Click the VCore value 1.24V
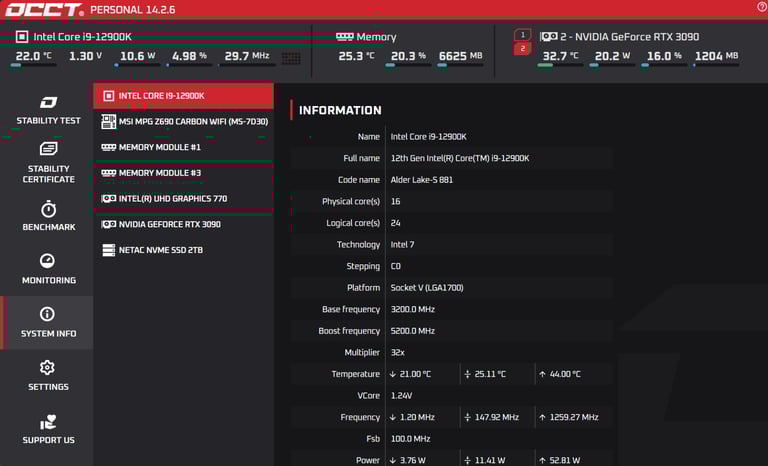 point(401,395)
